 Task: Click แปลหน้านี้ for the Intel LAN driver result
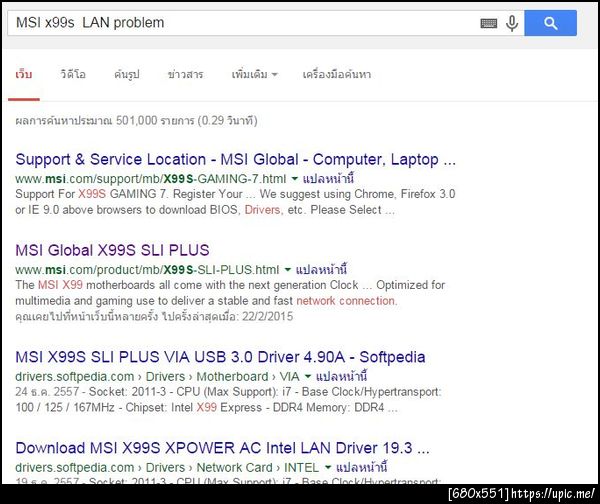click(362, 468)
